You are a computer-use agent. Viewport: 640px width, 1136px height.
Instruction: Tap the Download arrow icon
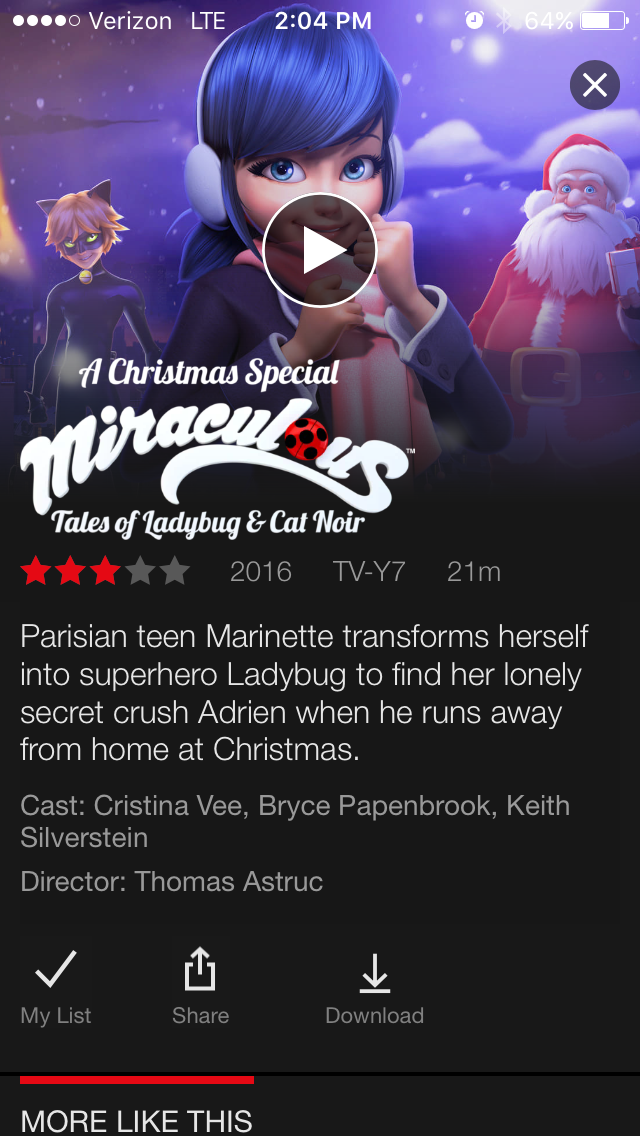click(x=375, y=973)
